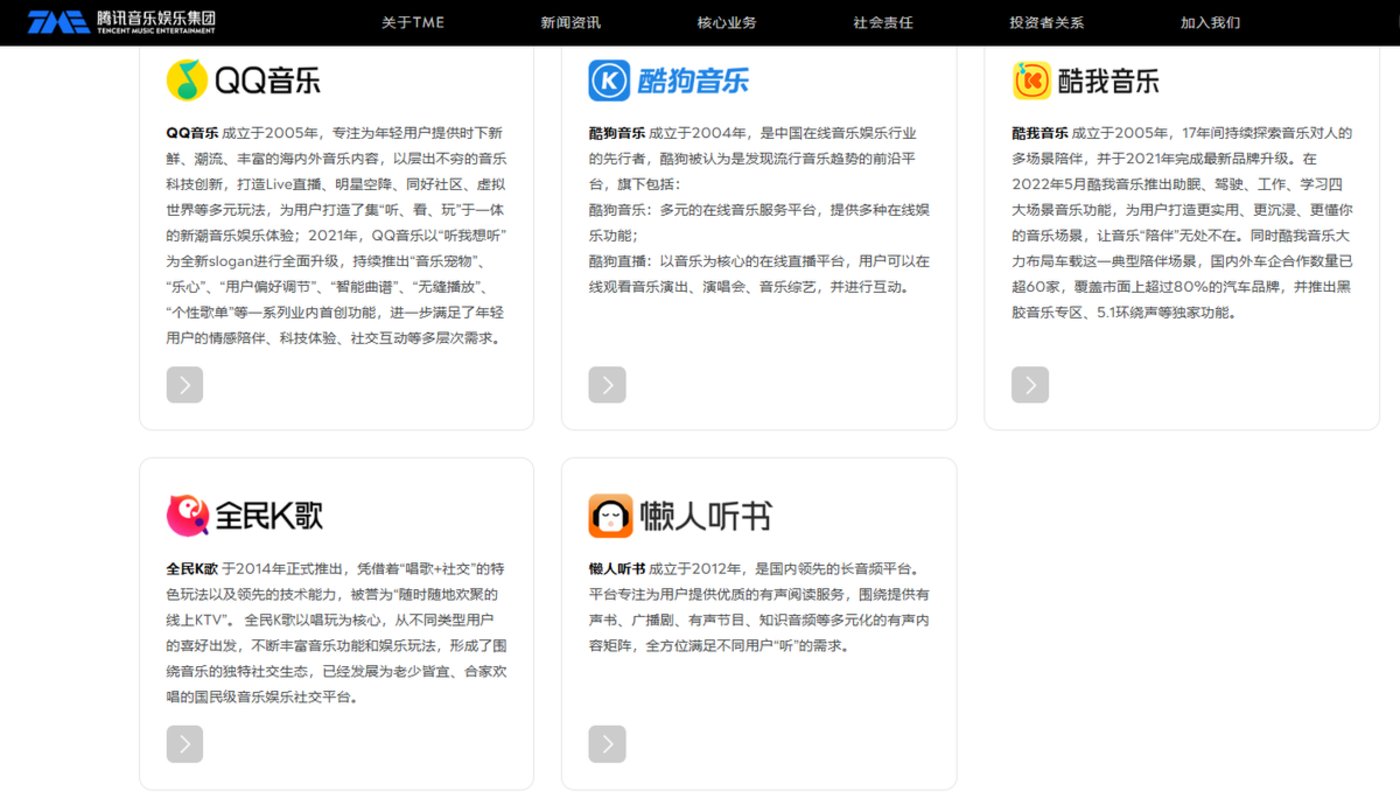Click the 酷狗音乐 blue K icon

pos(609,80)
